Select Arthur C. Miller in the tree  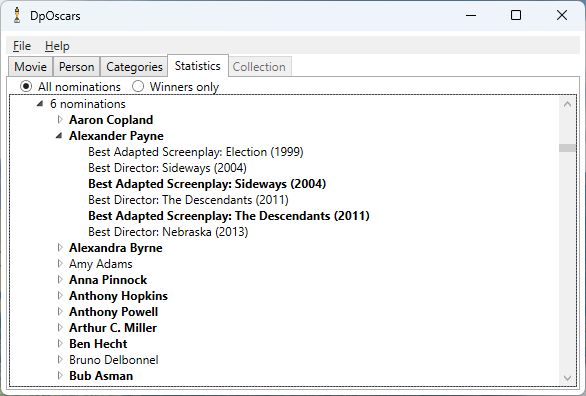113,328
